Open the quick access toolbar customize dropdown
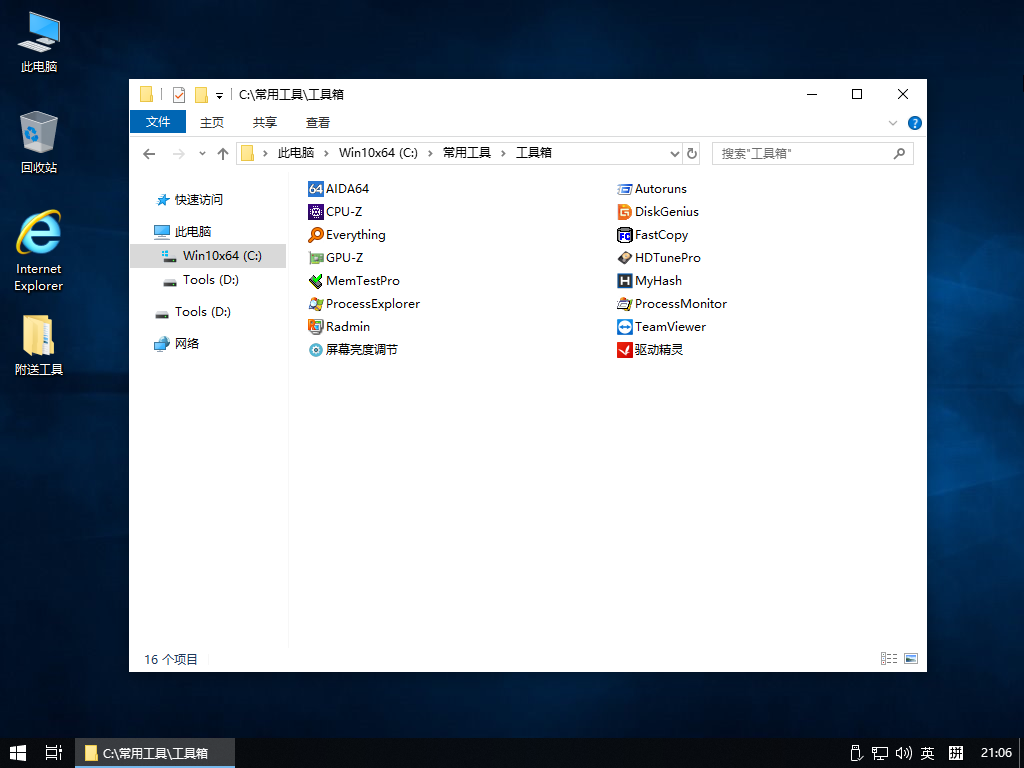This screenshot has width=1024, height=768. (219, 96)
